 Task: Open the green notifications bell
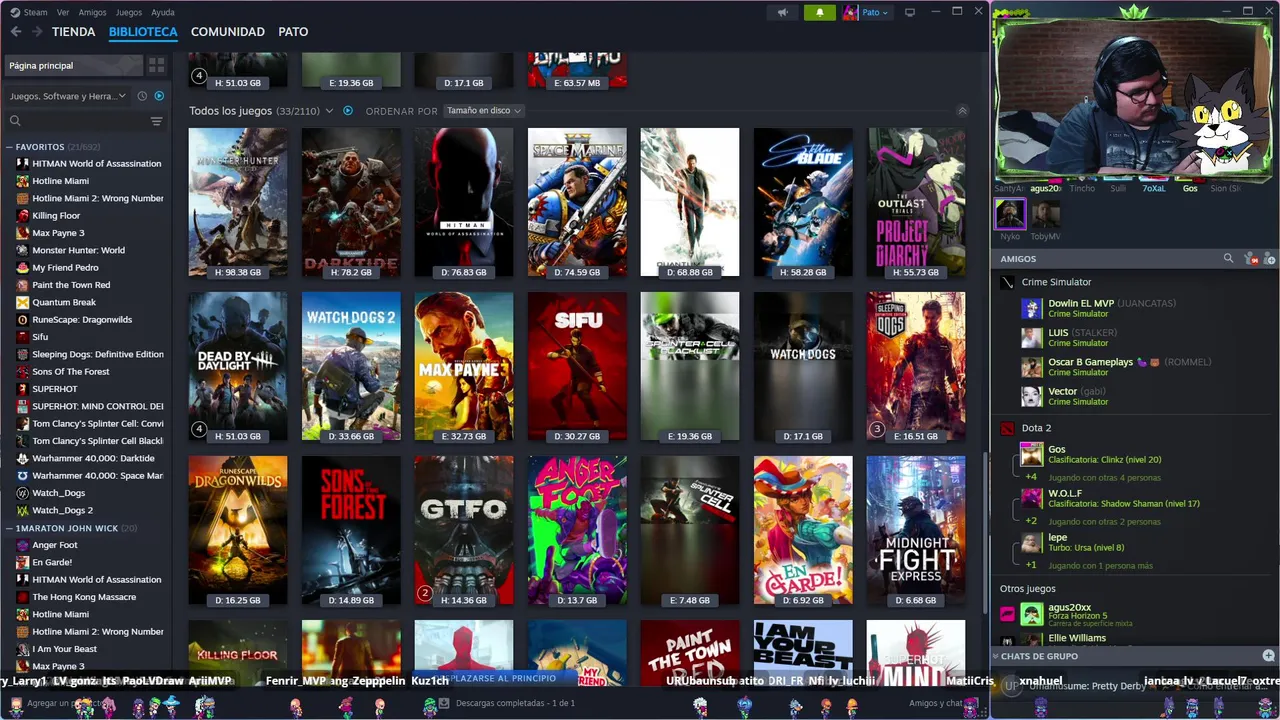pos(819,12)
